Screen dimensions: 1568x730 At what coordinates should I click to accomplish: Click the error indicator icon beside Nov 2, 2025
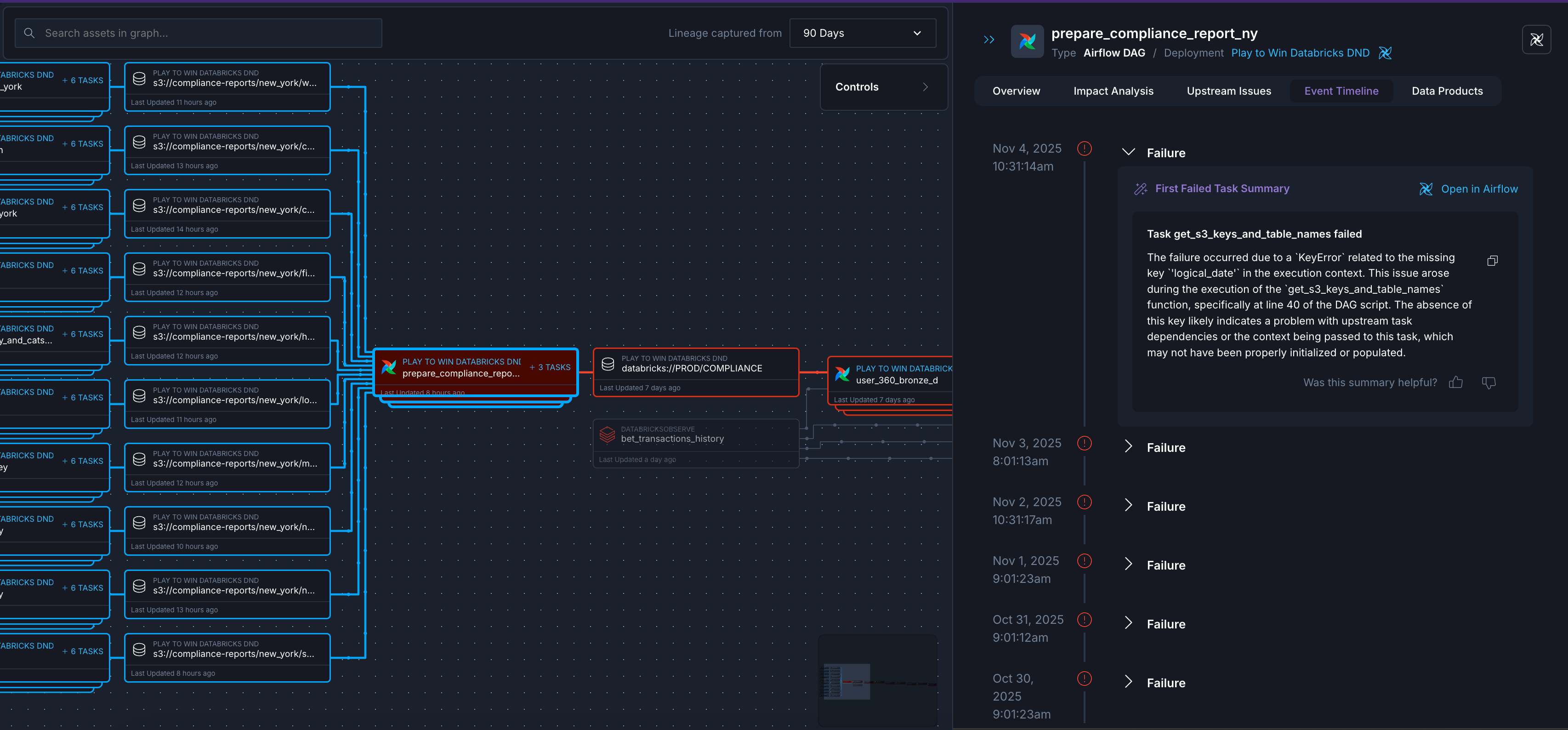click(x=1084, y=502)
